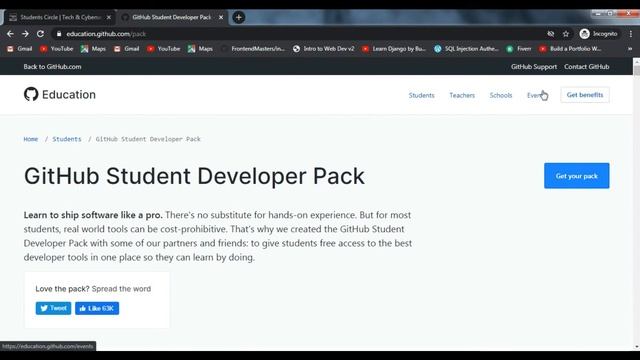Click the Tweet button
This screenshot has height=360, width=640.
53,308
